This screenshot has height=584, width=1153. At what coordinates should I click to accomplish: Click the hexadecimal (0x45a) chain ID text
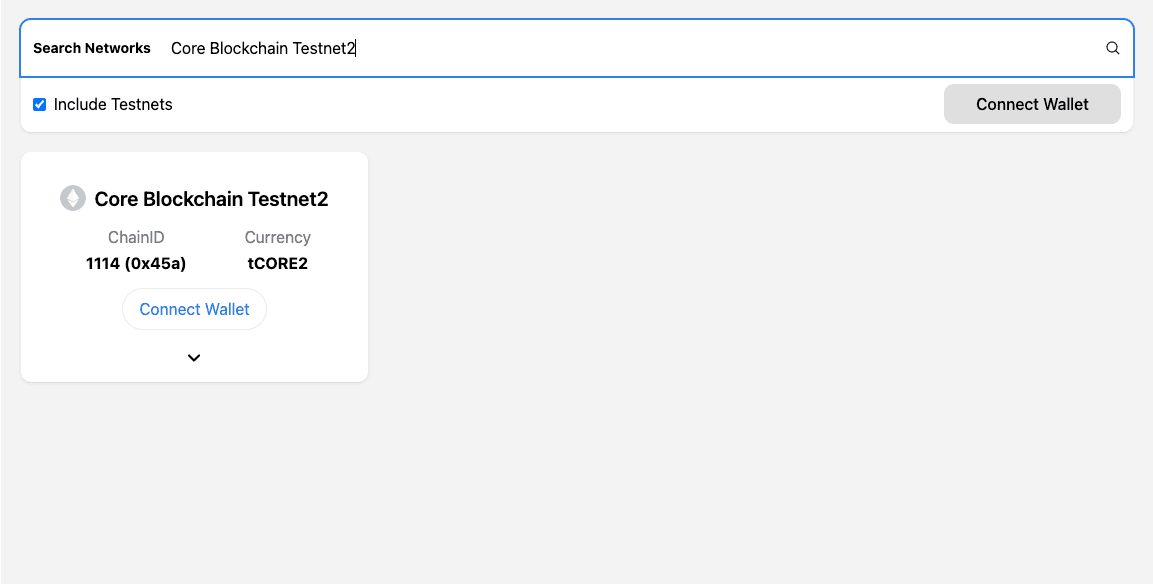tap(155, 264)
